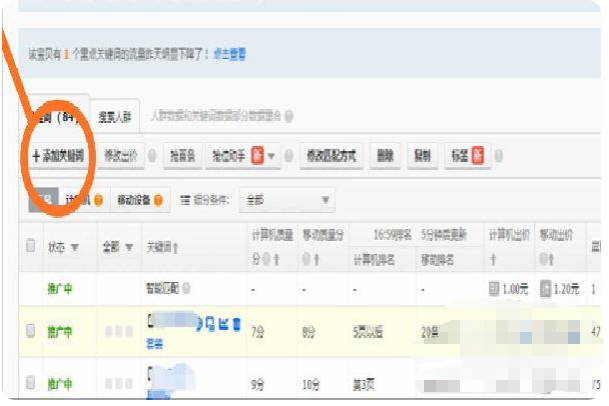Click the 计算机排名 column header

(374, 260)
